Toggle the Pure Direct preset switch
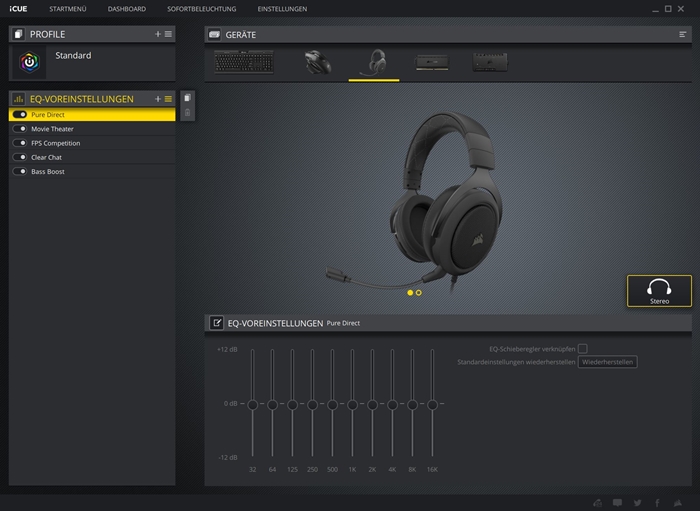This screenshot has height=511, width=700. tap(20, 115)
